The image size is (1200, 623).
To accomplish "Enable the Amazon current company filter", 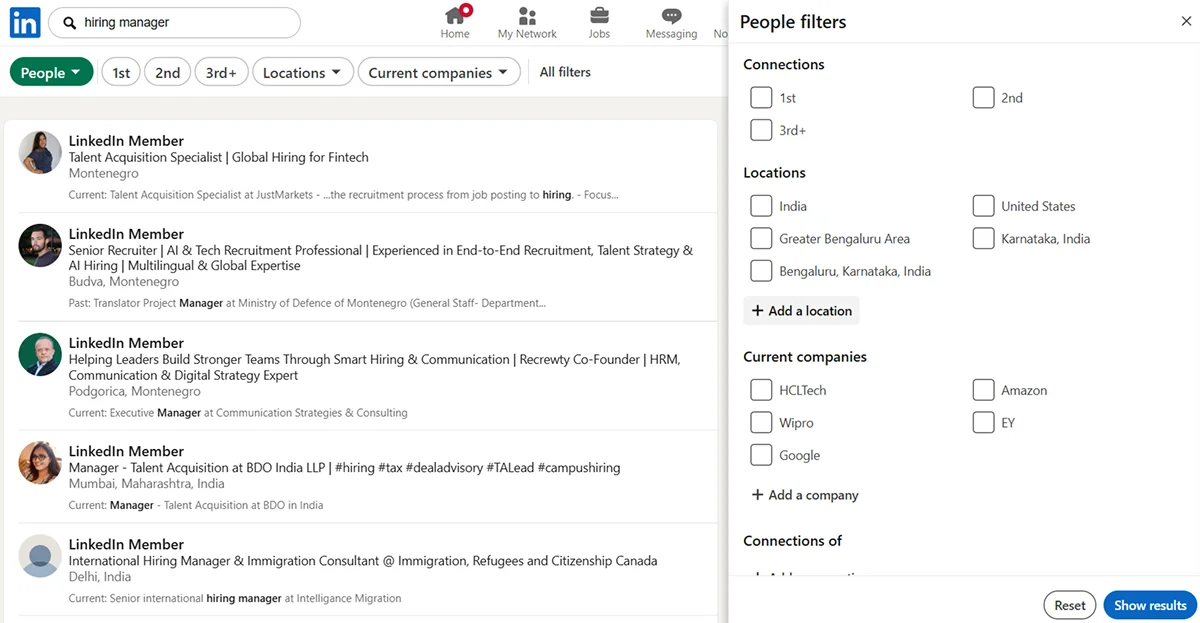I will [983, 389].
